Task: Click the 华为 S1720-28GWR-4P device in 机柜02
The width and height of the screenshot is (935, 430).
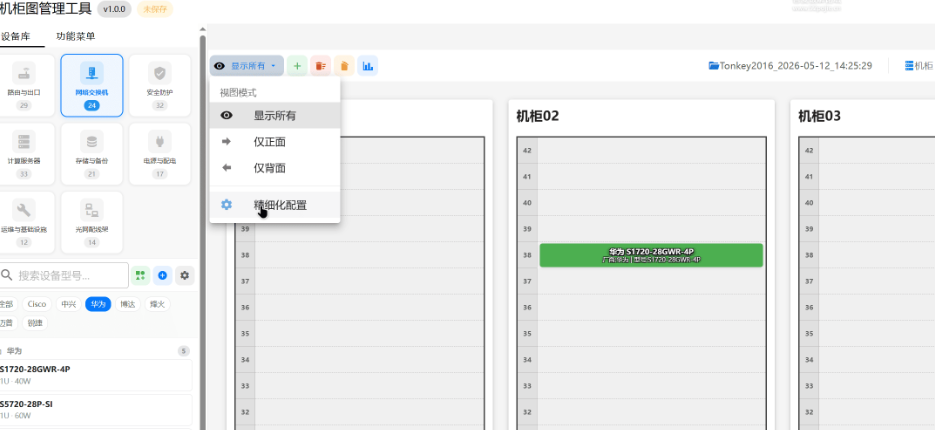Action: (651, 255)
